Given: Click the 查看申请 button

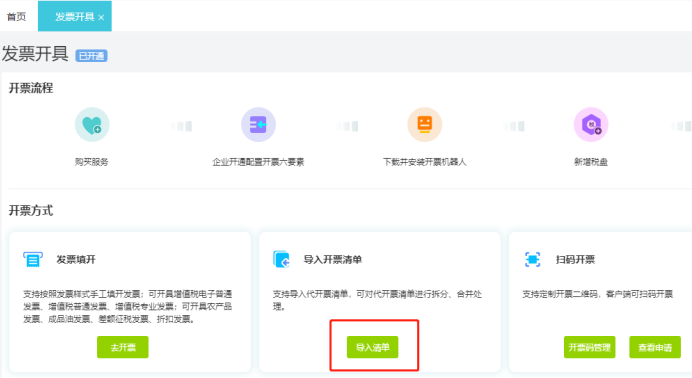Looking at the screenshot, I should pyautogui.click(x=655, y=347).
